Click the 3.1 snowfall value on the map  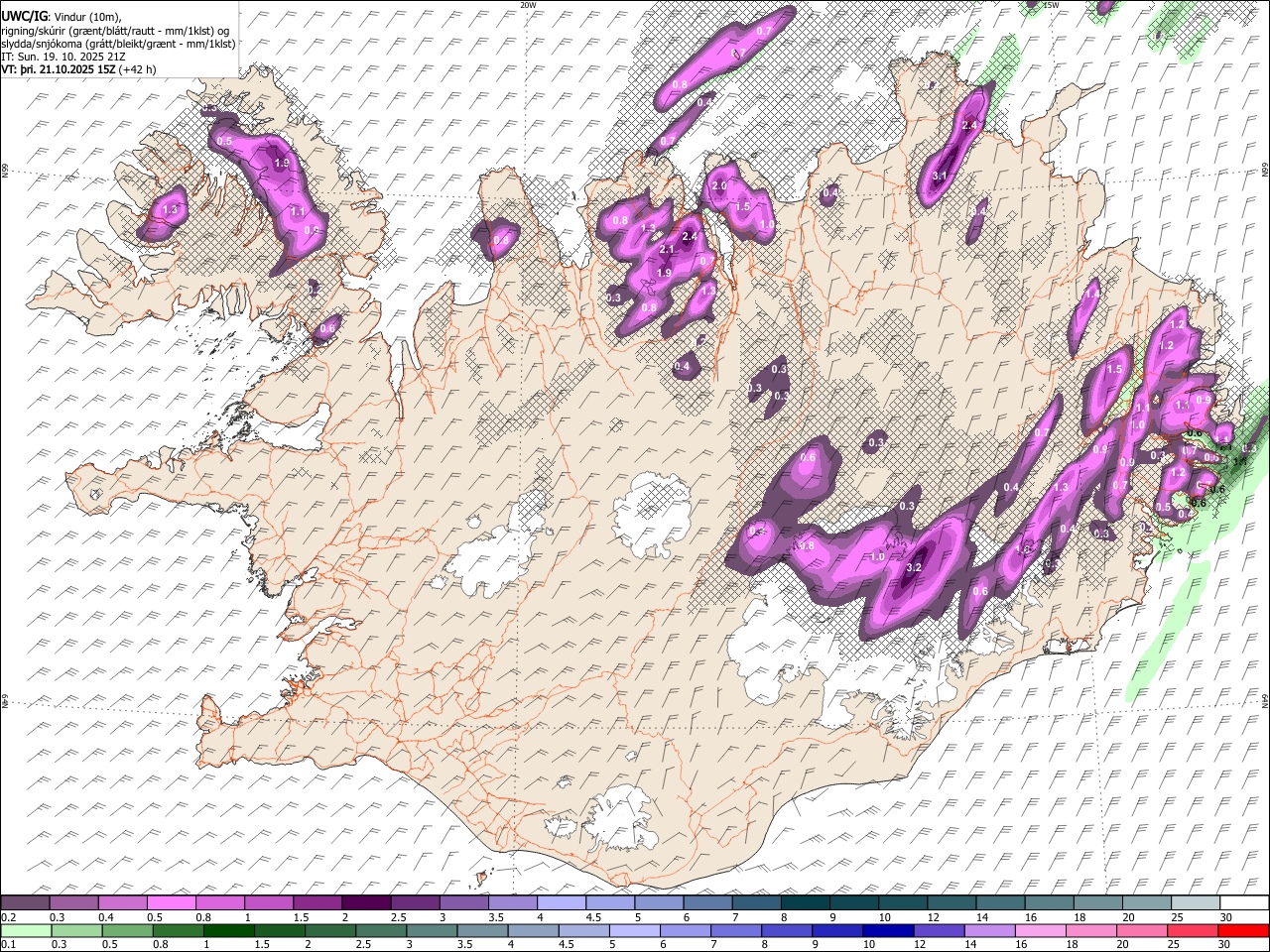(x=941, y=176)
